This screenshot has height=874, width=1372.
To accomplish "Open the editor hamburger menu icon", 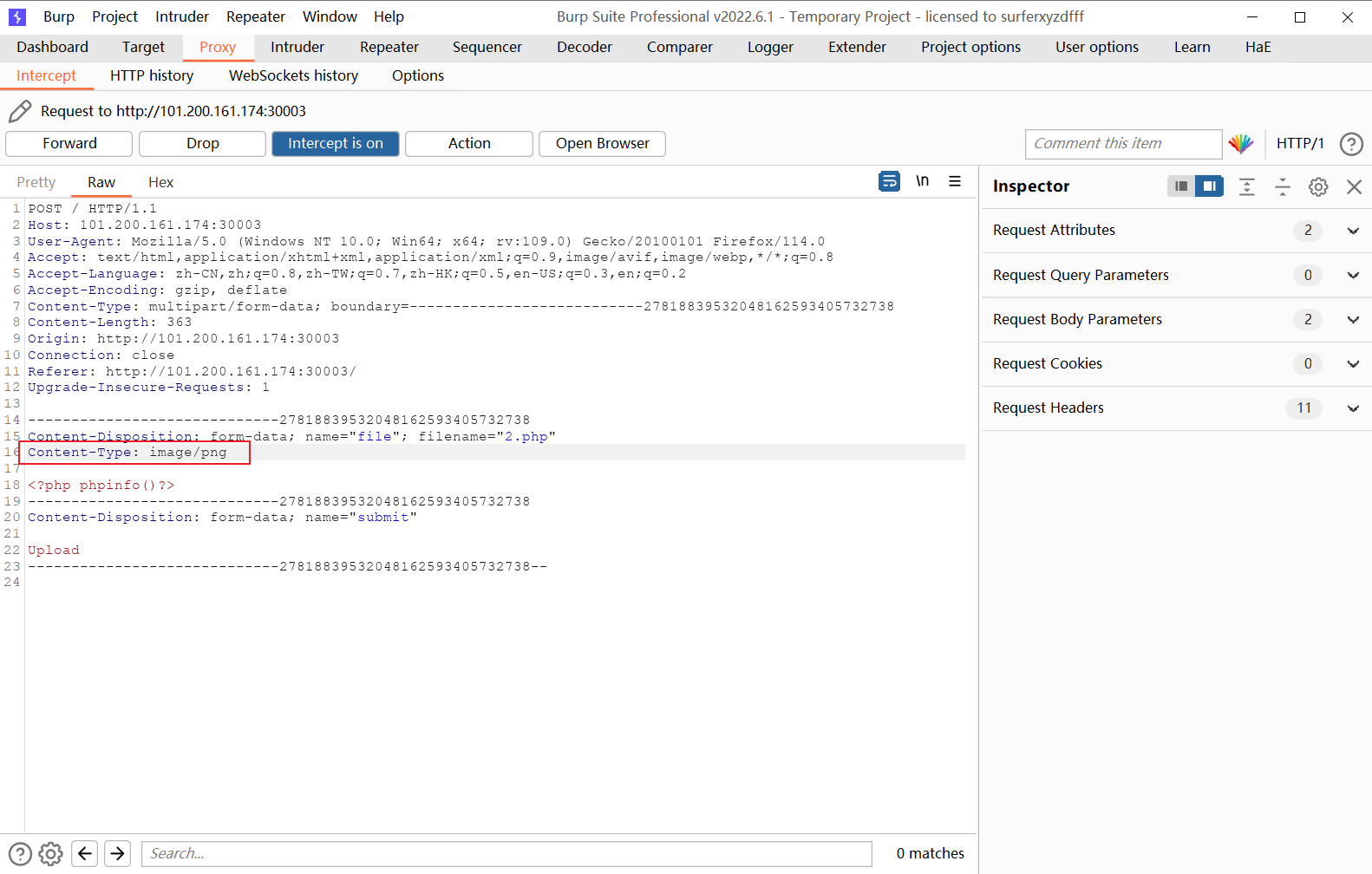I will point(955,181).
